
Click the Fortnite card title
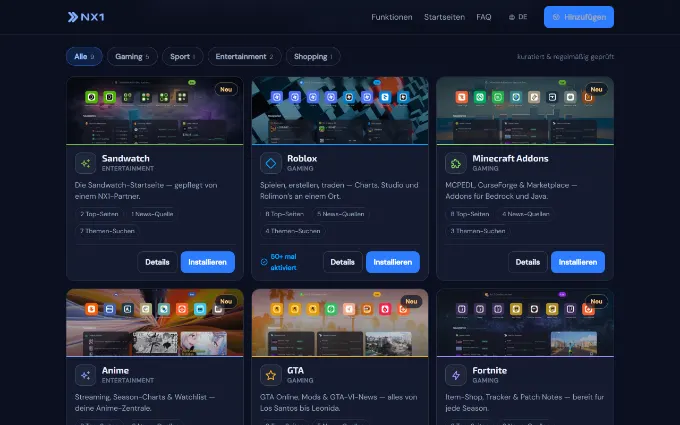click(490, 370)
